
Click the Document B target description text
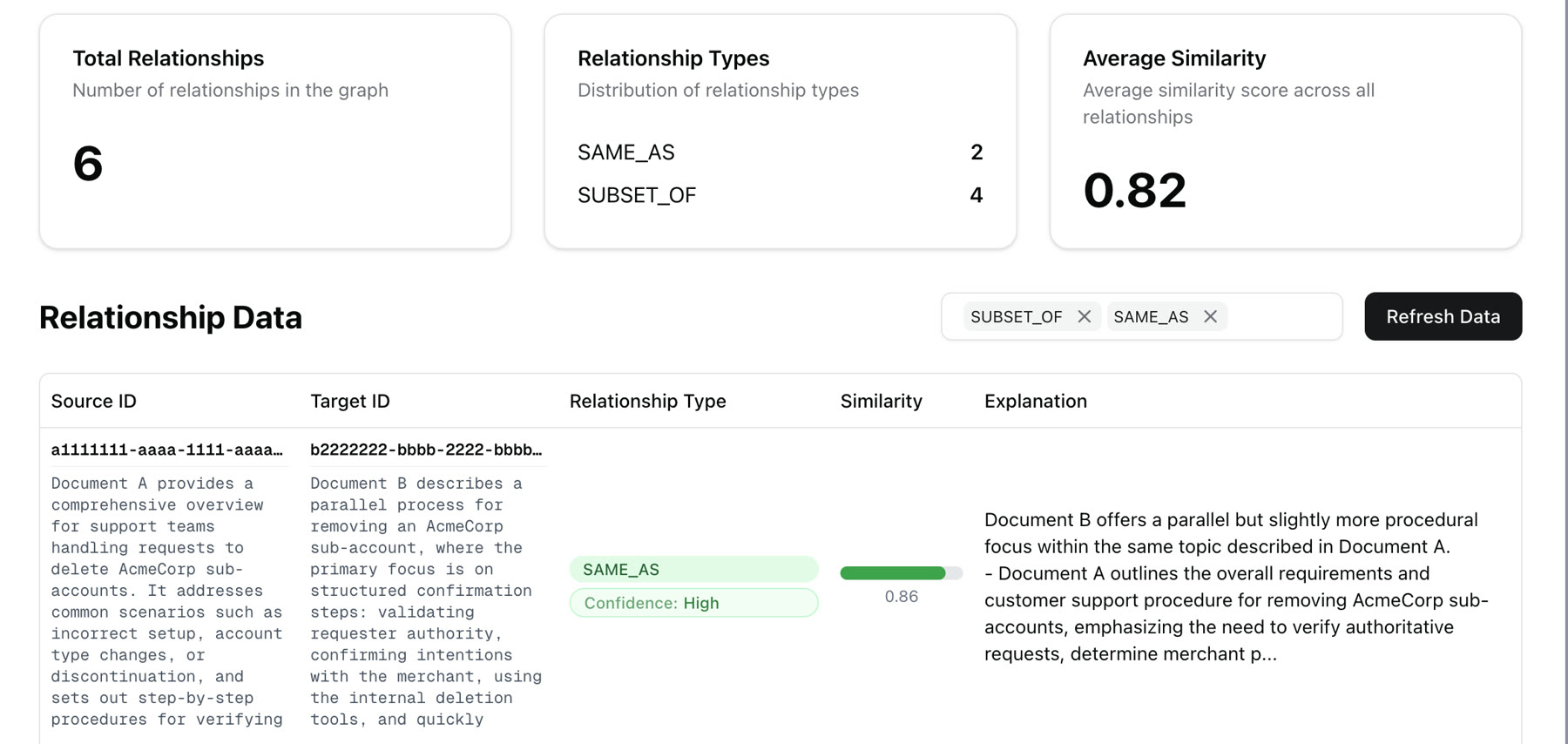(426, 601)
